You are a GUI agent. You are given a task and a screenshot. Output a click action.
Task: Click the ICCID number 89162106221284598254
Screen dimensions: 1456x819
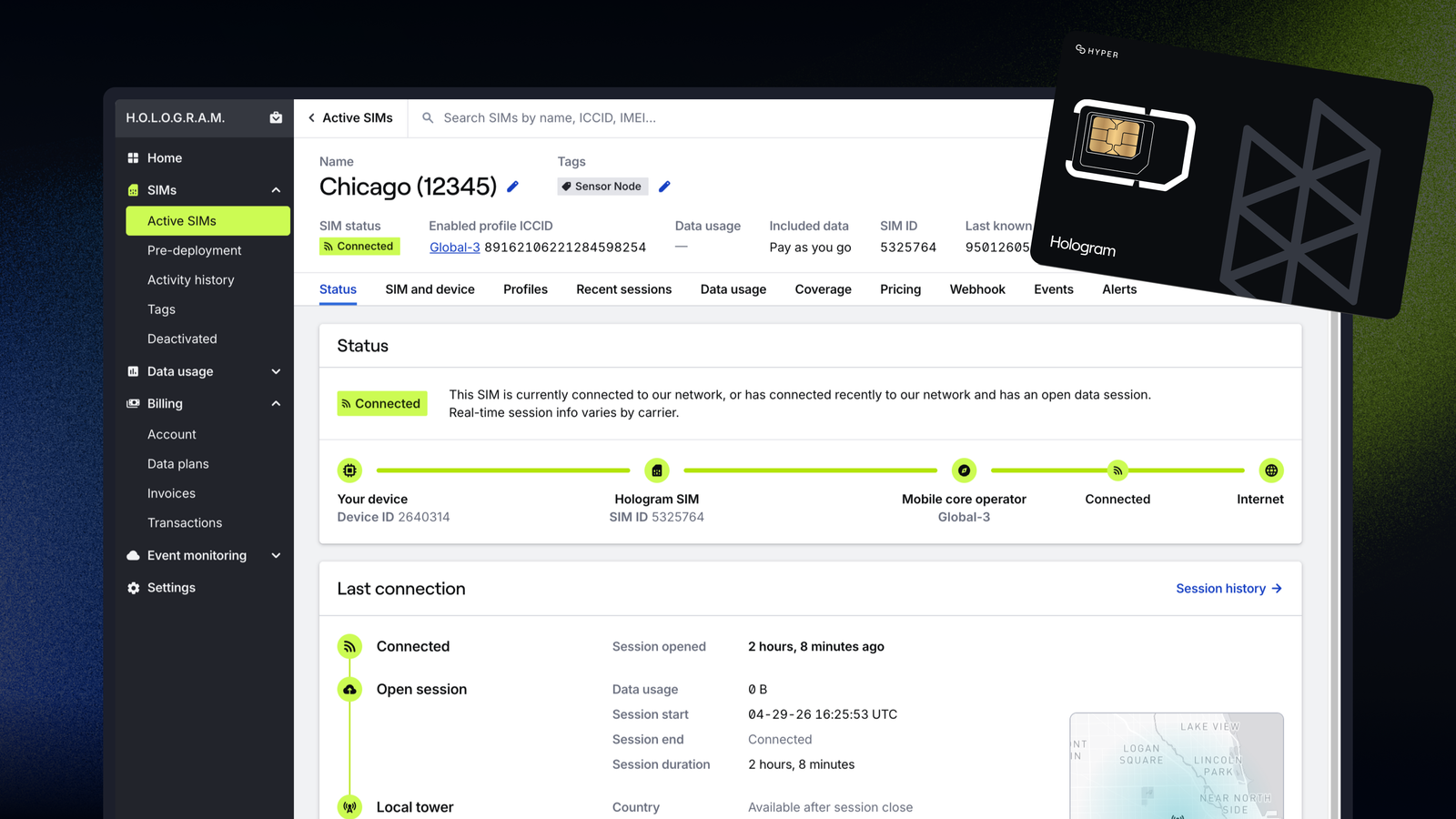[x=565, y=248]
